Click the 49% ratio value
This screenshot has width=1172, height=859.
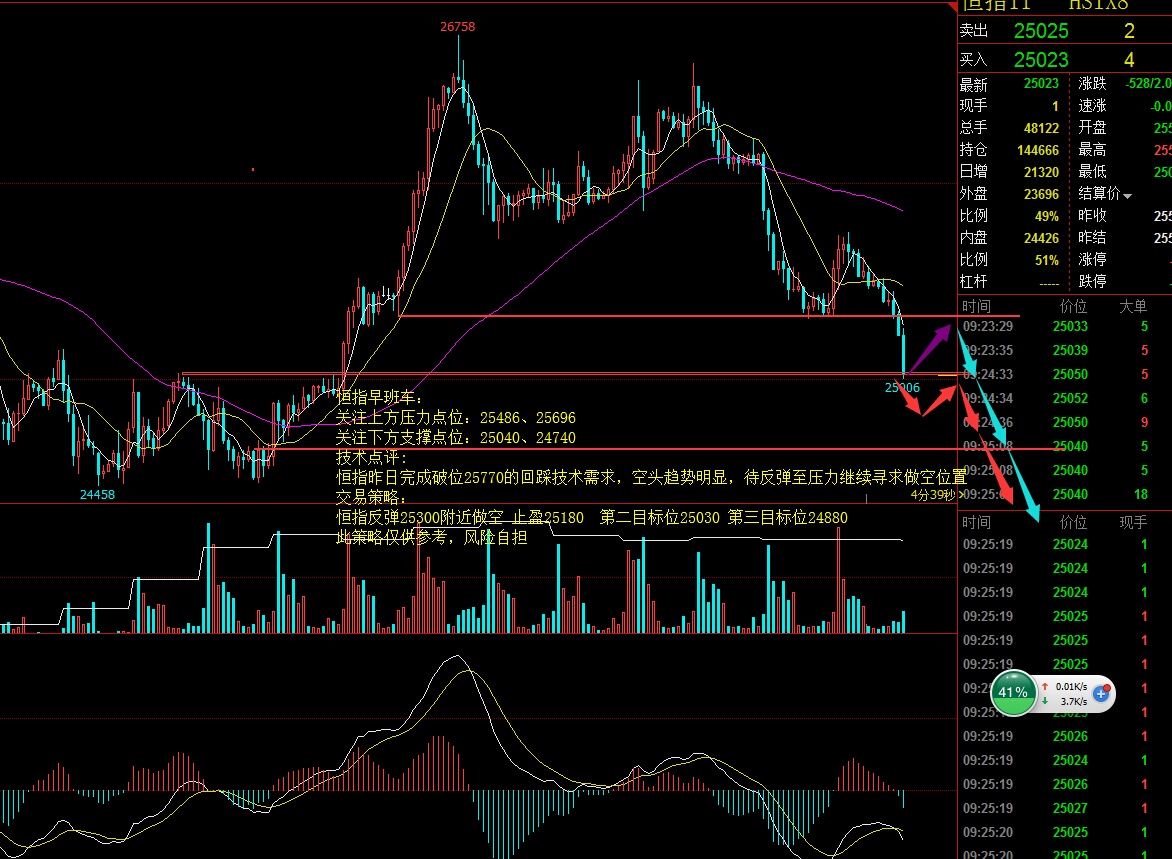click(1046, 216)
